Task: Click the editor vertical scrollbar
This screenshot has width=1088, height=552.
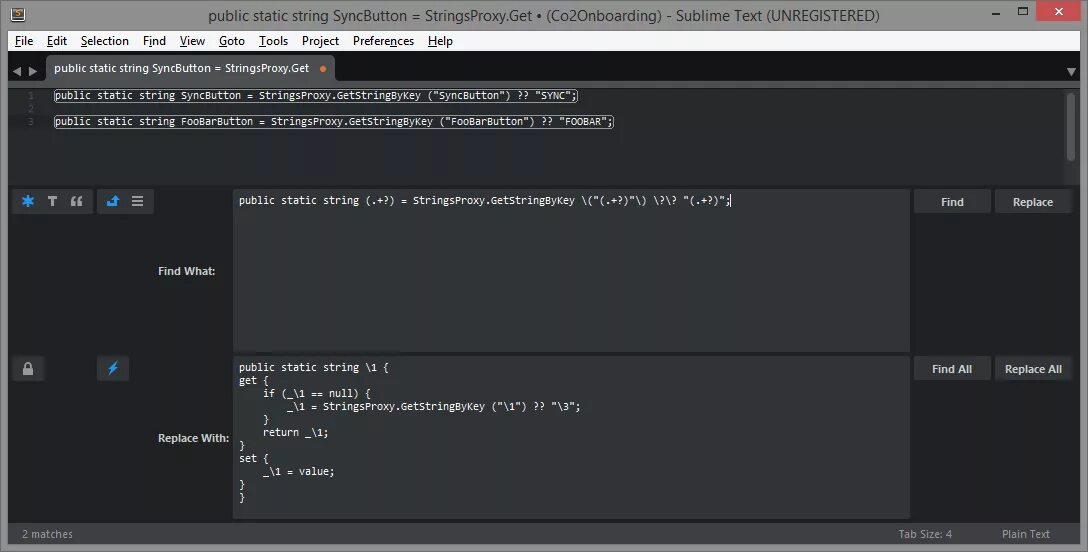Action: pos(1071,127)
